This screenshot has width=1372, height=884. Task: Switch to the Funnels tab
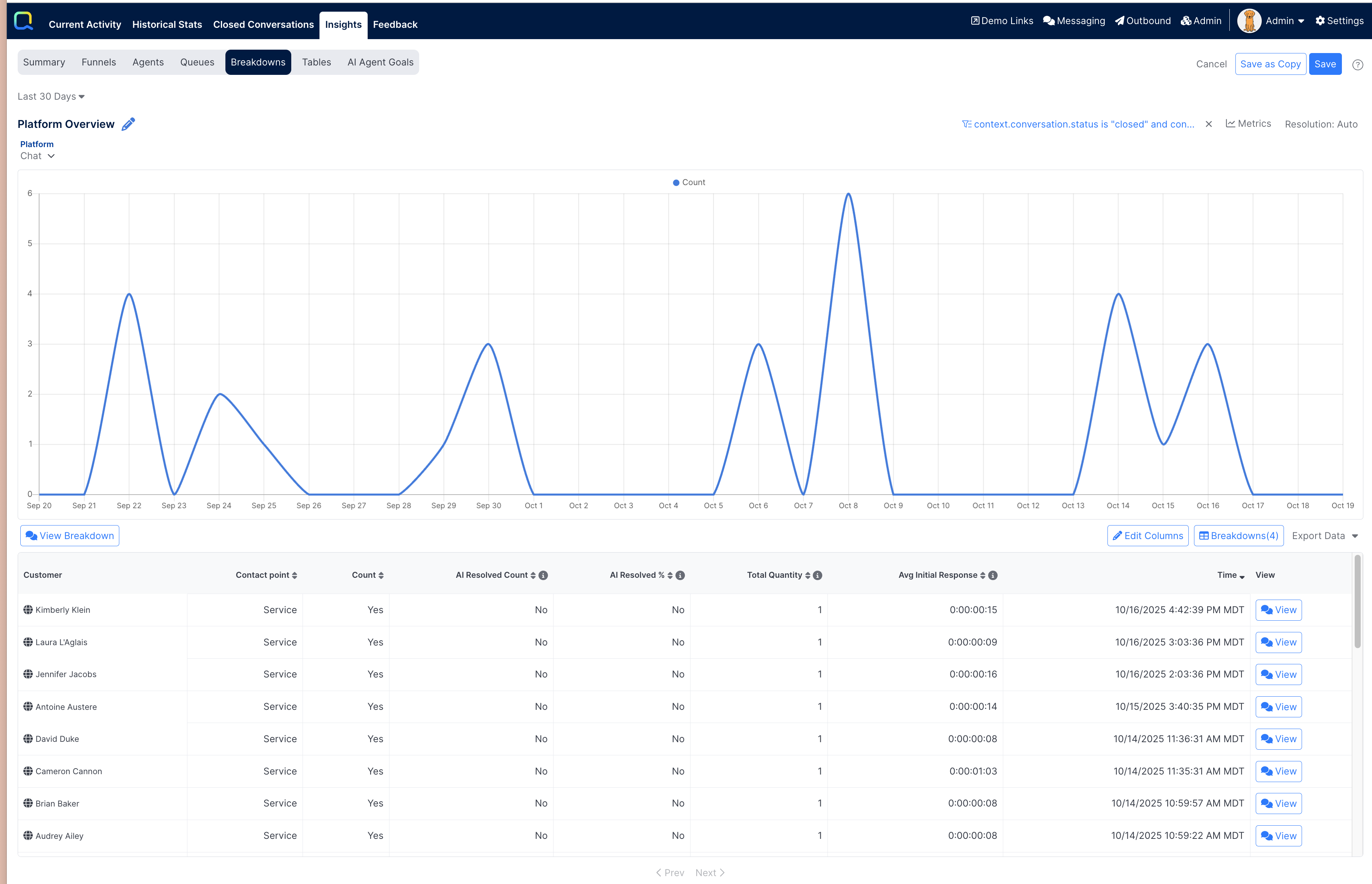(99, 62)
